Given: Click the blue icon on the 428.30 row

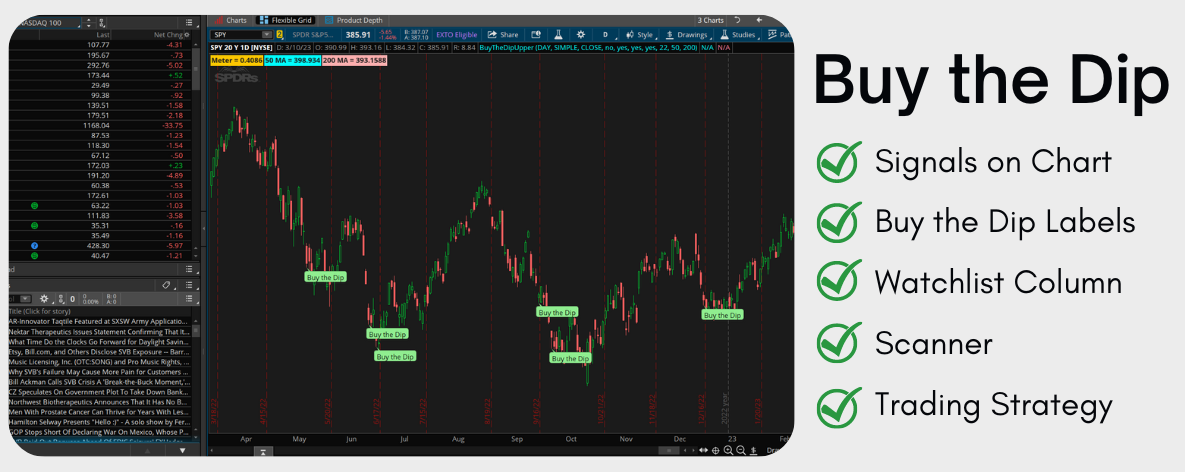Looking at the screenshot, I should (x=34, y=246).
